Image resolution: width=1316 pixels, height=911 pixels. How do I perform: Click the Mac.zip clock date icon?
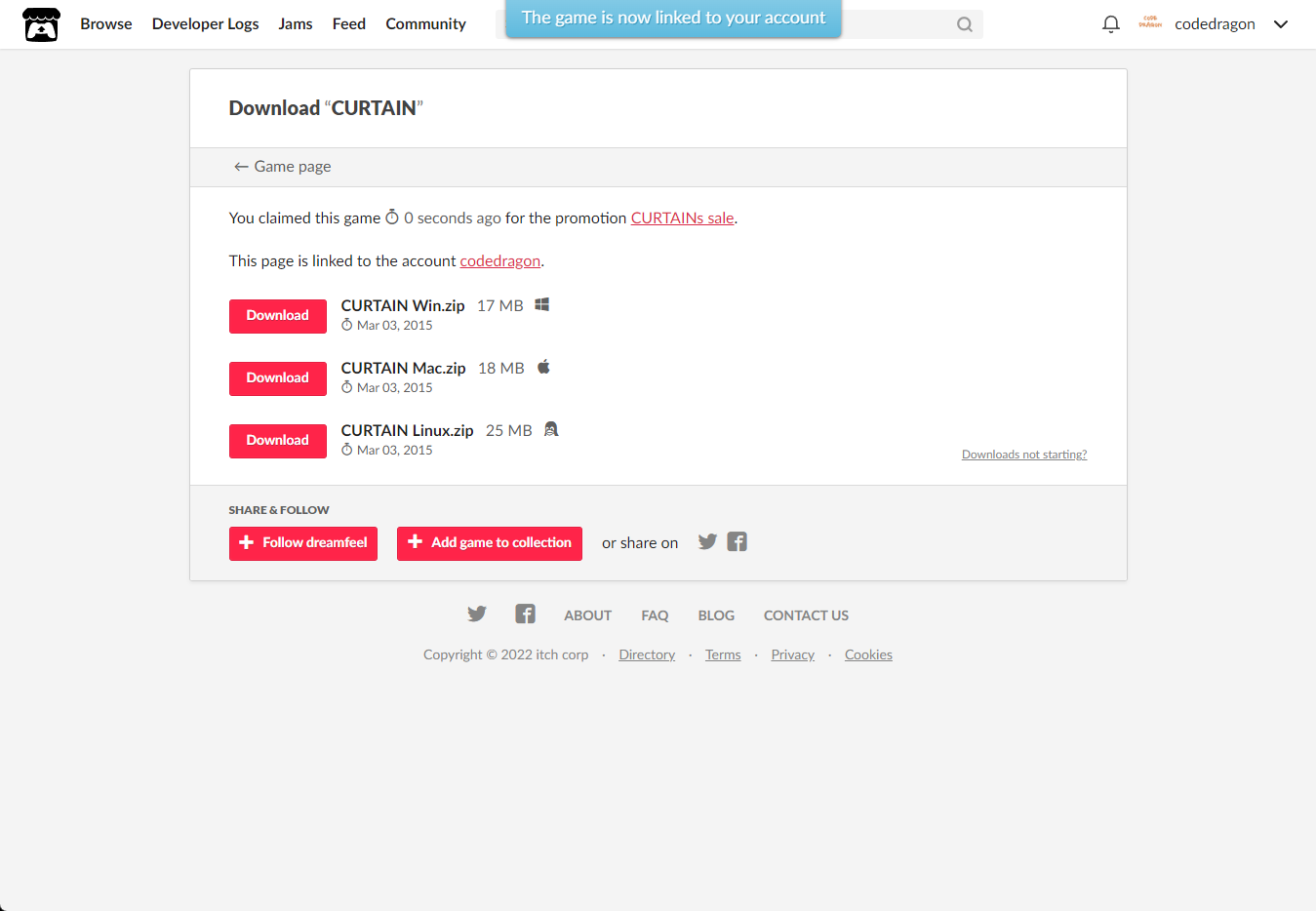click(347, 387)
